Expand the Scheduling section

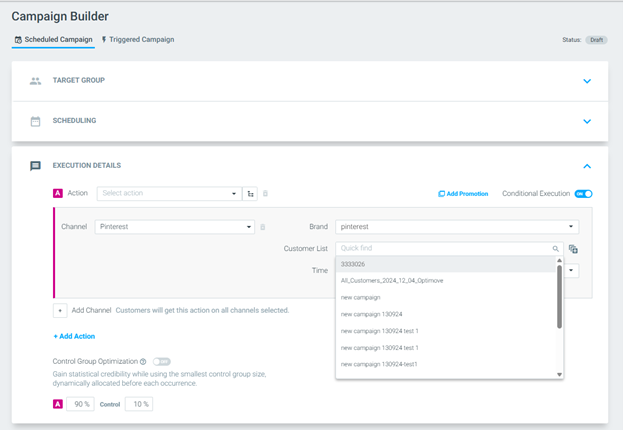[x=587, y=121]
